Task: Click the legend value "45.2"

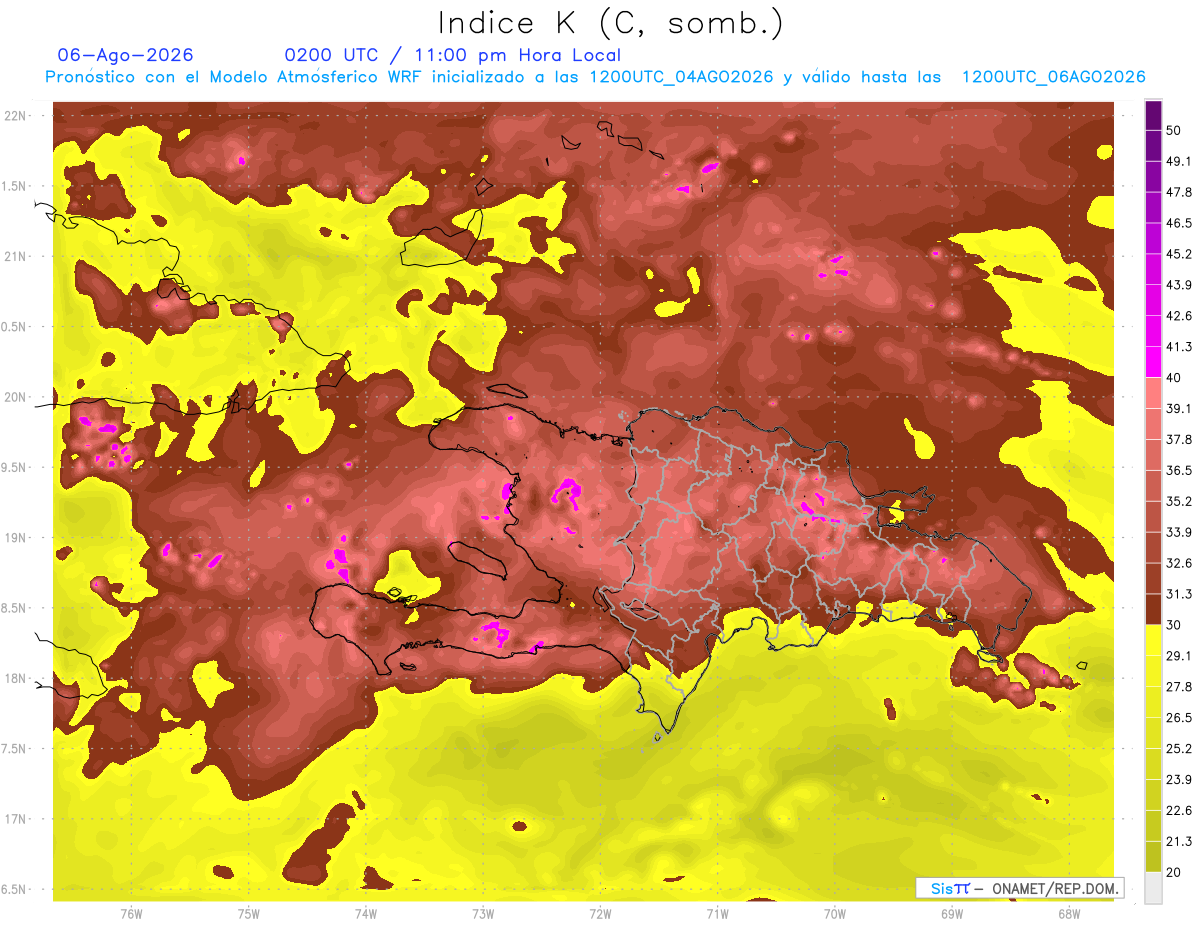Action: (x=1178, y=254)
